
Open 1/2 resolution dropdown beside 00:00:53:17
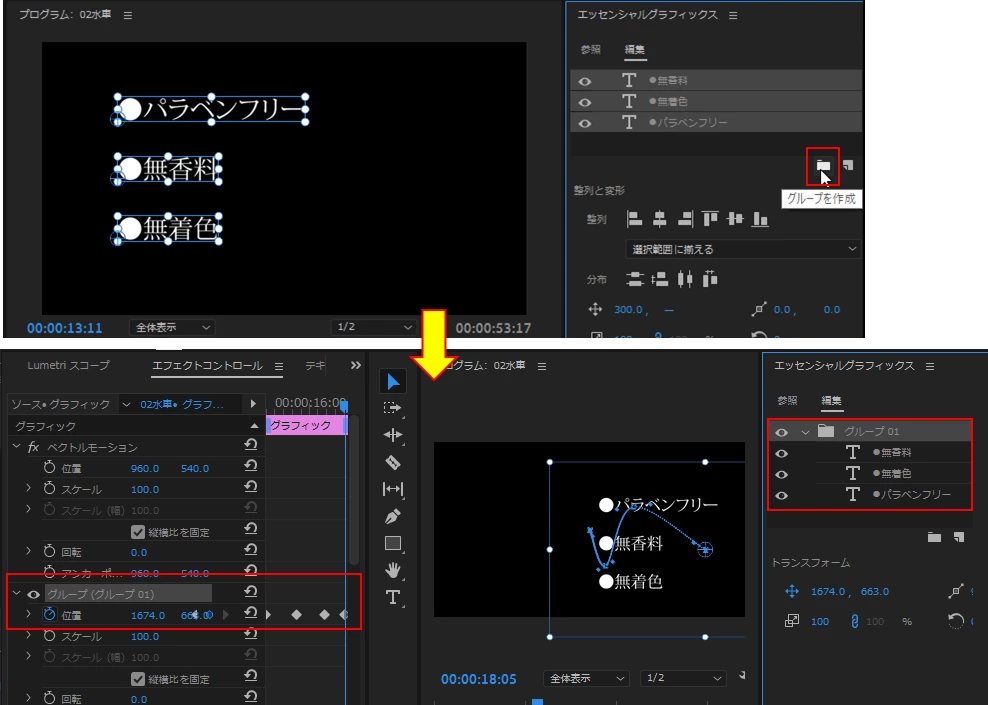[374, 327]
